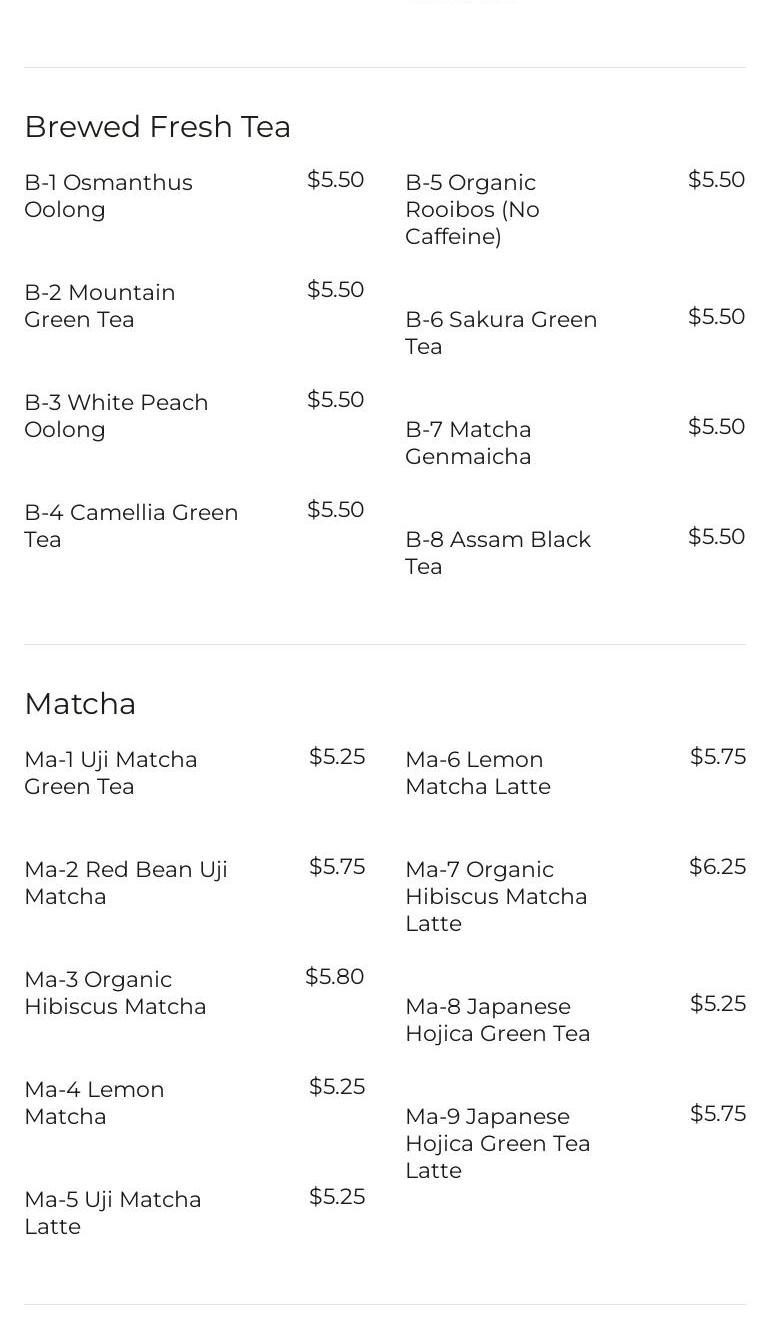Select Ma-8 Japanese Hojica Green Tea

point(497,1020)
